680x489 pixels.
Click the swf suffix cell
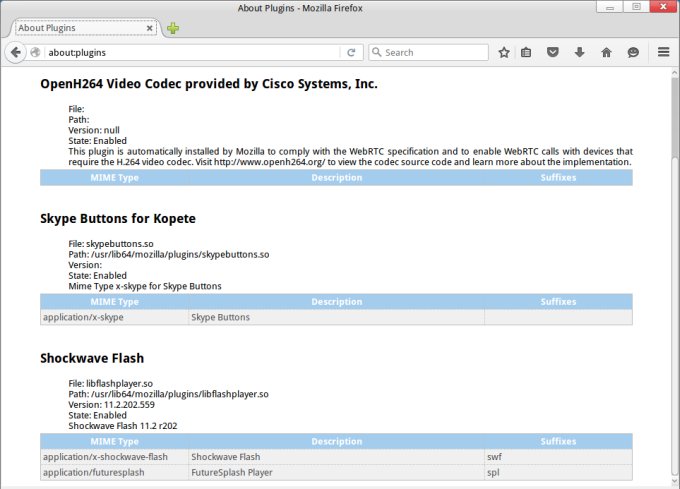tap(559, 457)
